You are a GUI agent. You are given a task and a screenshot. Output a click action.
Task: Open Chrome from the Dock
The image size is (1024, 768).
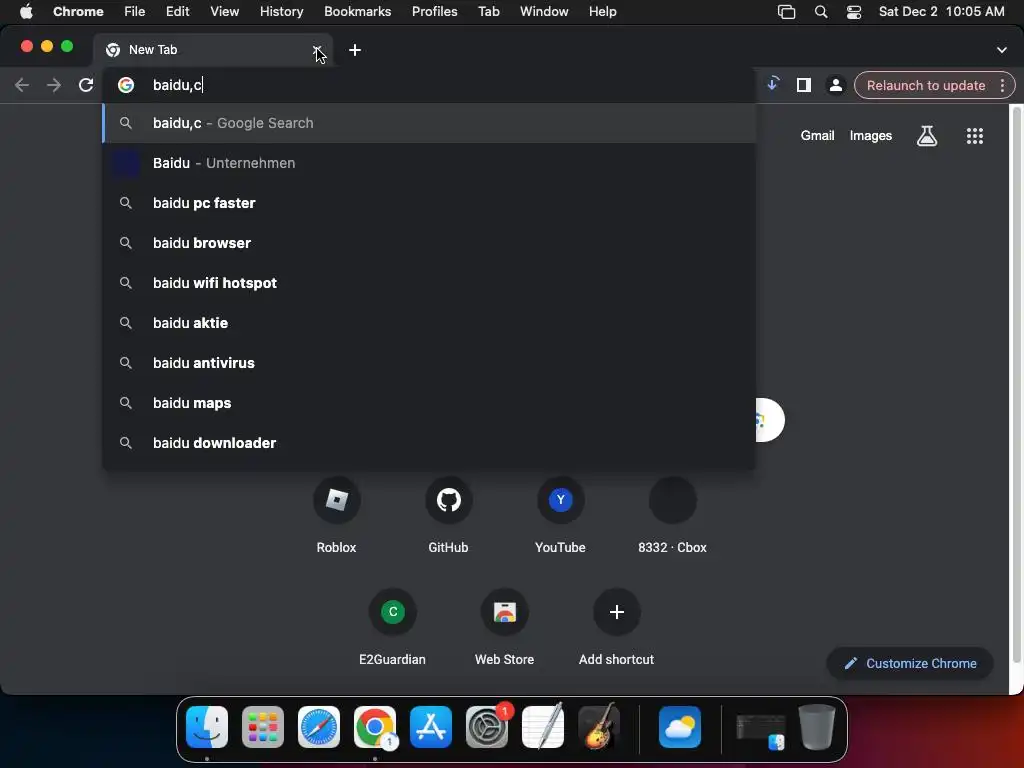[375, 727]
